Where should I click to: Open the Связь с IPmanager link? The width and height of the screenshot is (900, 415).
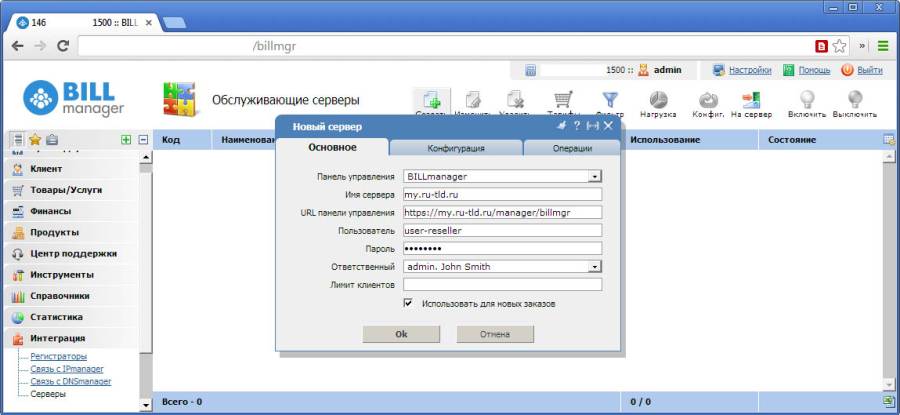pos(67,369)
